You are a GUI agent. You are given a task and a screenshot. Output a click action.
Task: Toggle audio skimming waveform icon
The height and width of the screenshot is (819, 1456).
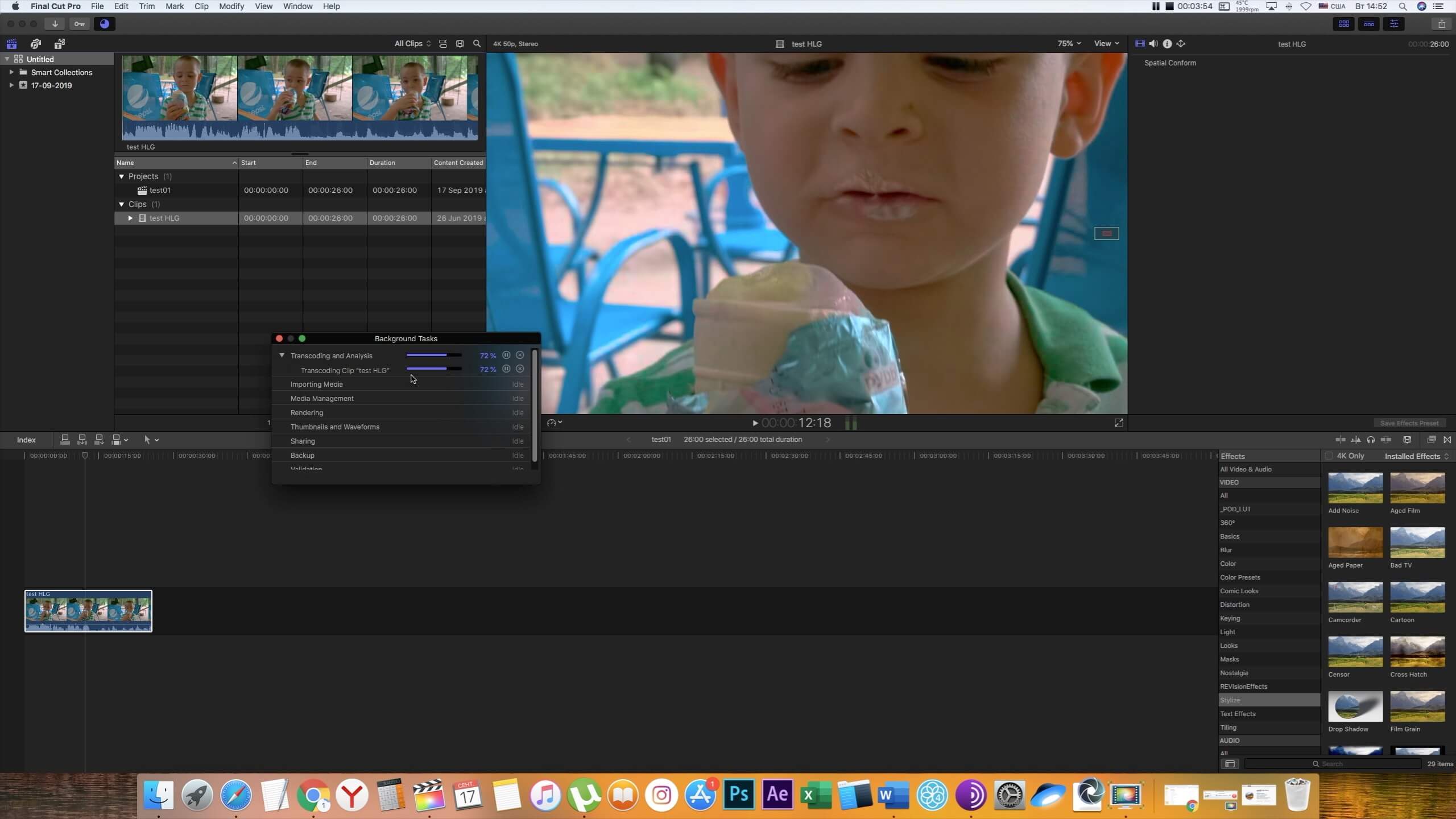[1356, 440]
